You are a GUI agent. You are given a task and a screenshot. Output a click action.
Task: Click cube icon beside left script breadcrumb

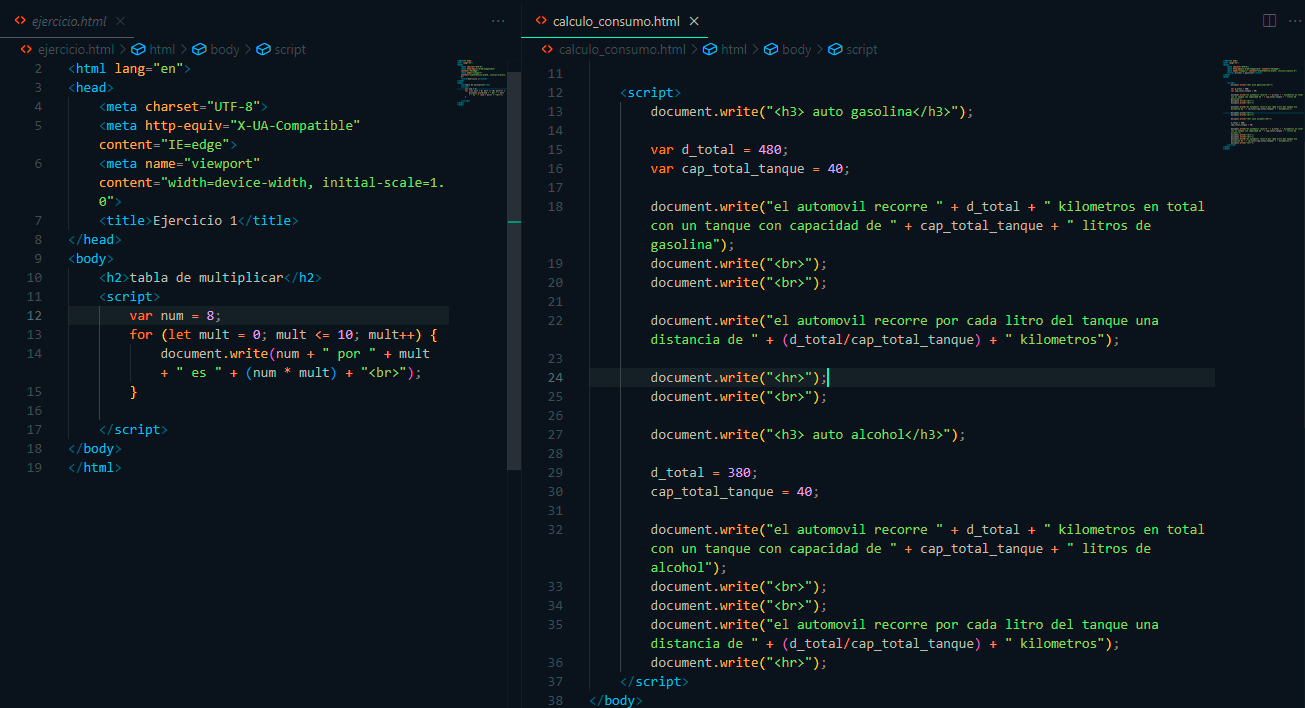tap(263, 49)
